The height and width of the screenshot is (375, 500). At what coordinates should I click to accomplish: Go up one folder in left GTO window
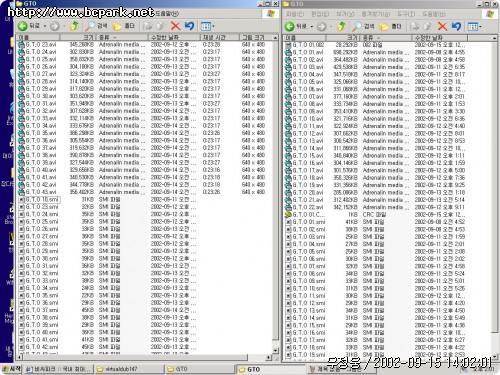click(x=75, y=26)
